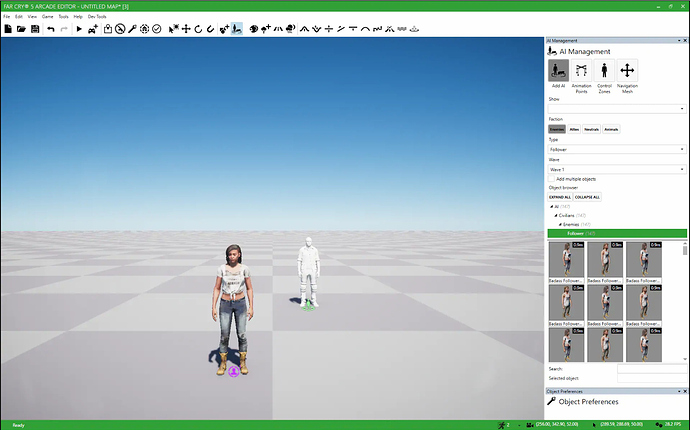Select the raise terrain tool with upward arrow
The width and height of the screenshot is (690, 430).
[305, 29]
